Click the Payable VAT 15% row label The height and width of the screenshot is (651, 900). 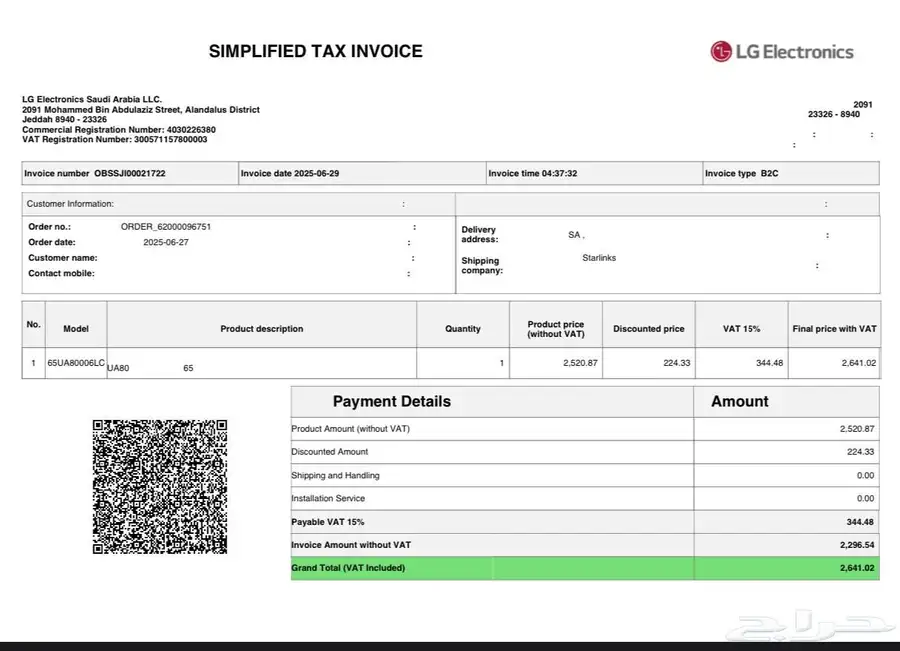tap(328, 522)
